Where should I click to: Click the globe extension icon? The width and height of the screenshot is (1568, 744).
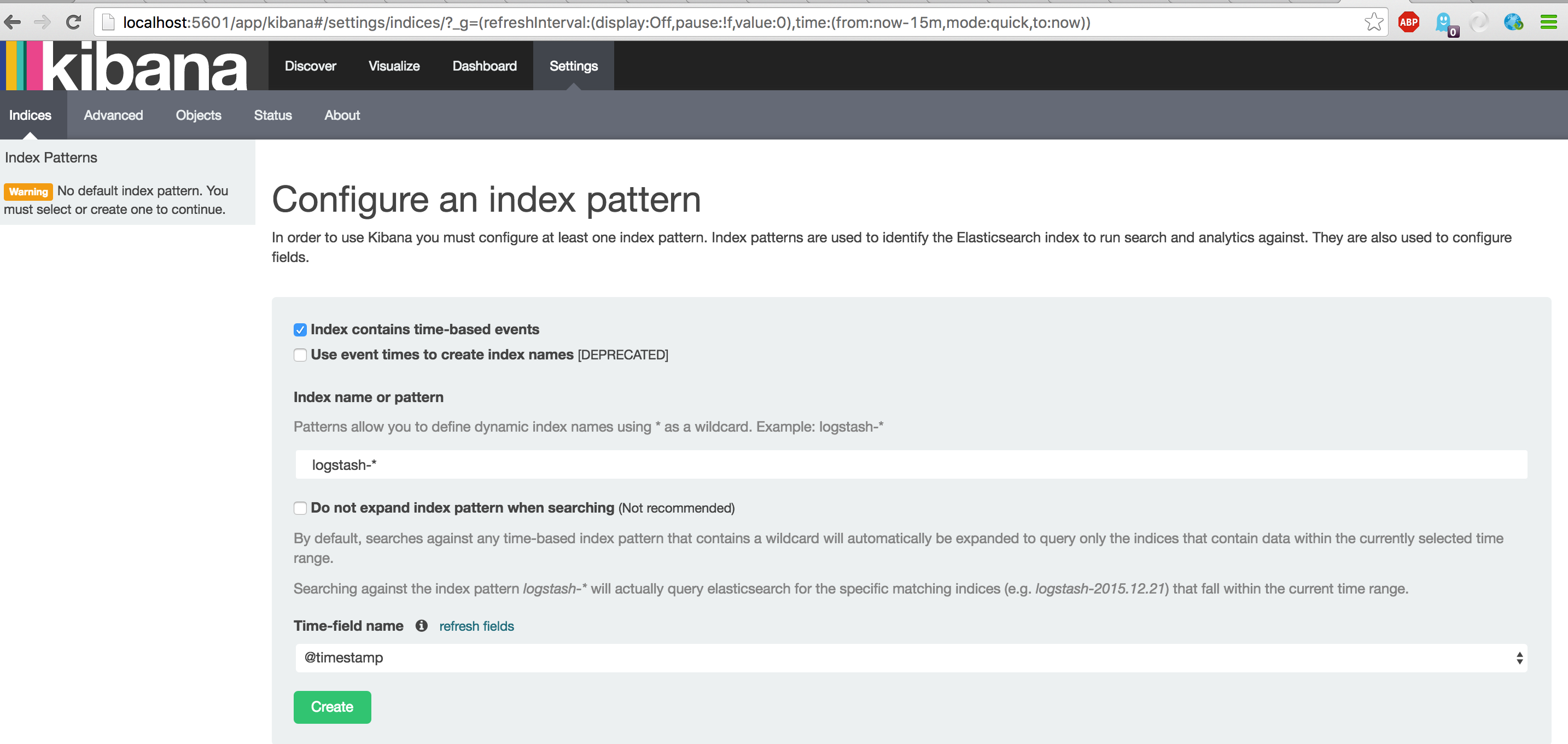click(1513, 22)
